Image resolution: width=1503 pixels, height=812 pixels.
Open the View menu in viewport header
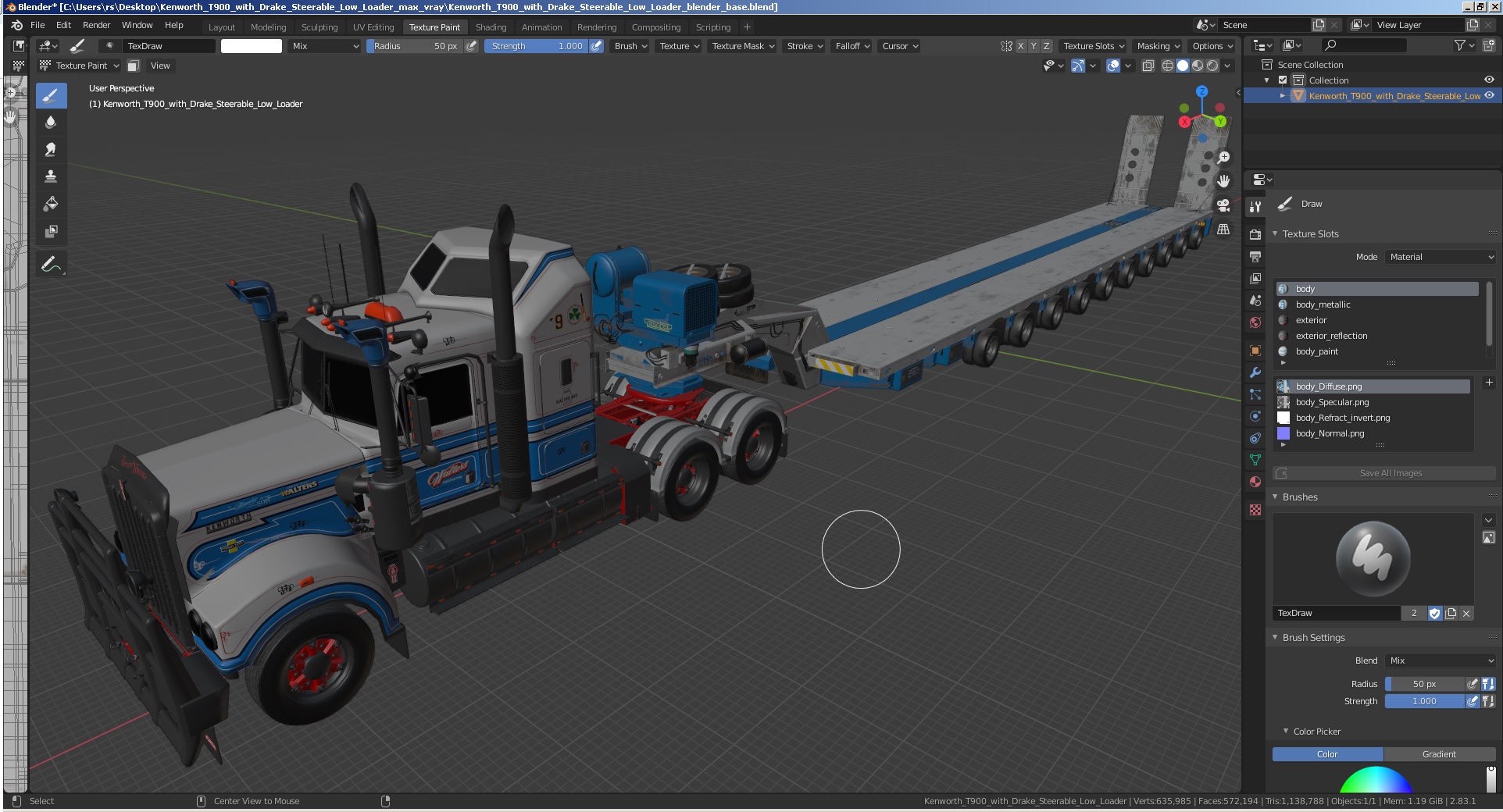pos(160,66)
